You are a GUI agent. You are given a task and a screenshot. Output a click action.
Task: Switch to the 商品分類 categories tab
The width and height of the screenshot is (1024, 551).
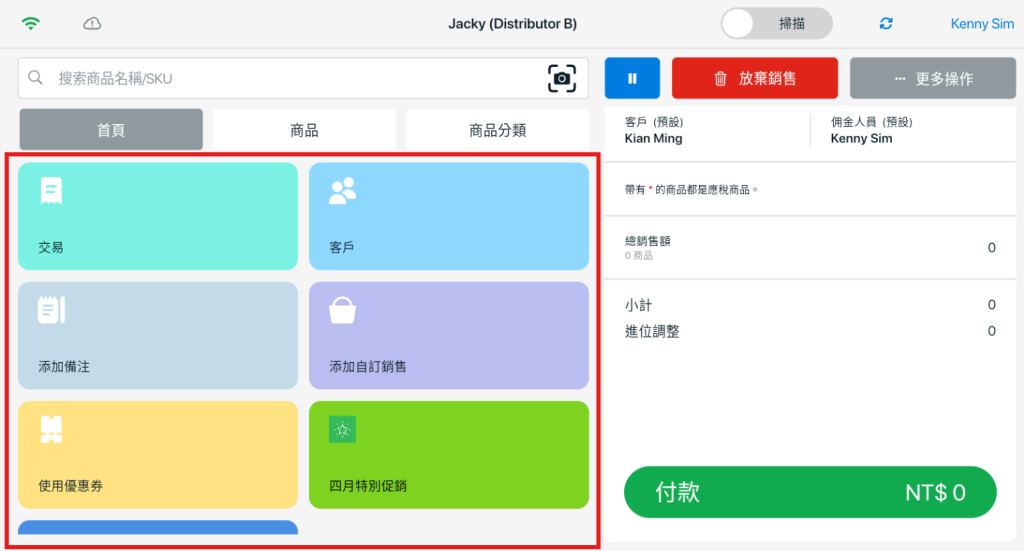click(497, 130)
